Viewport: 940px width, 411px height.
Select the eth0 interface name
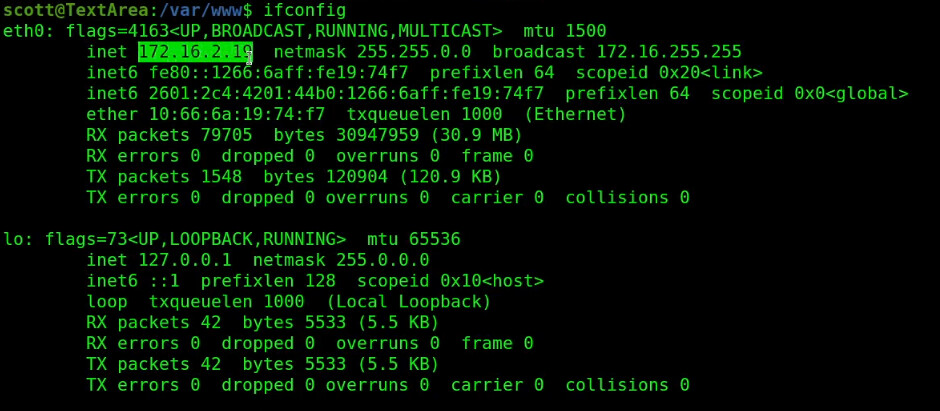click(x=23, y=31)
